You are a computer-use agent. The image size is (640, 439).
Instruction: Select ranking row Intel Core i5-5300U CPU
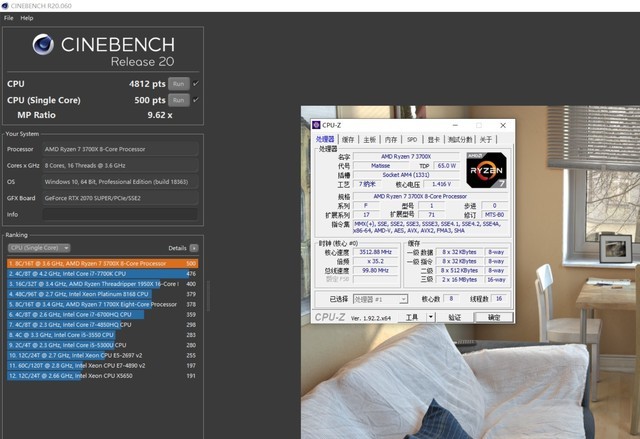102,345
